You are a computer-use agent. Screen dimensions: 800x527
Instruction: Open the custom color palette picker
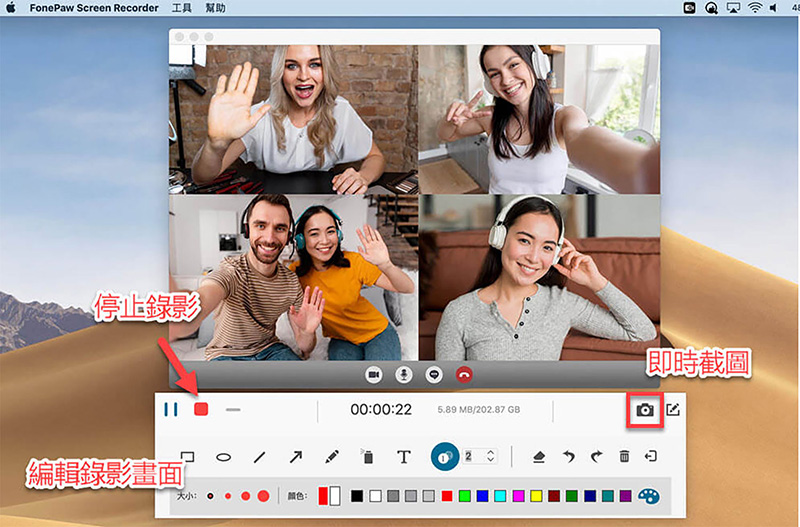pyautogui.click(x=649, y=496)
